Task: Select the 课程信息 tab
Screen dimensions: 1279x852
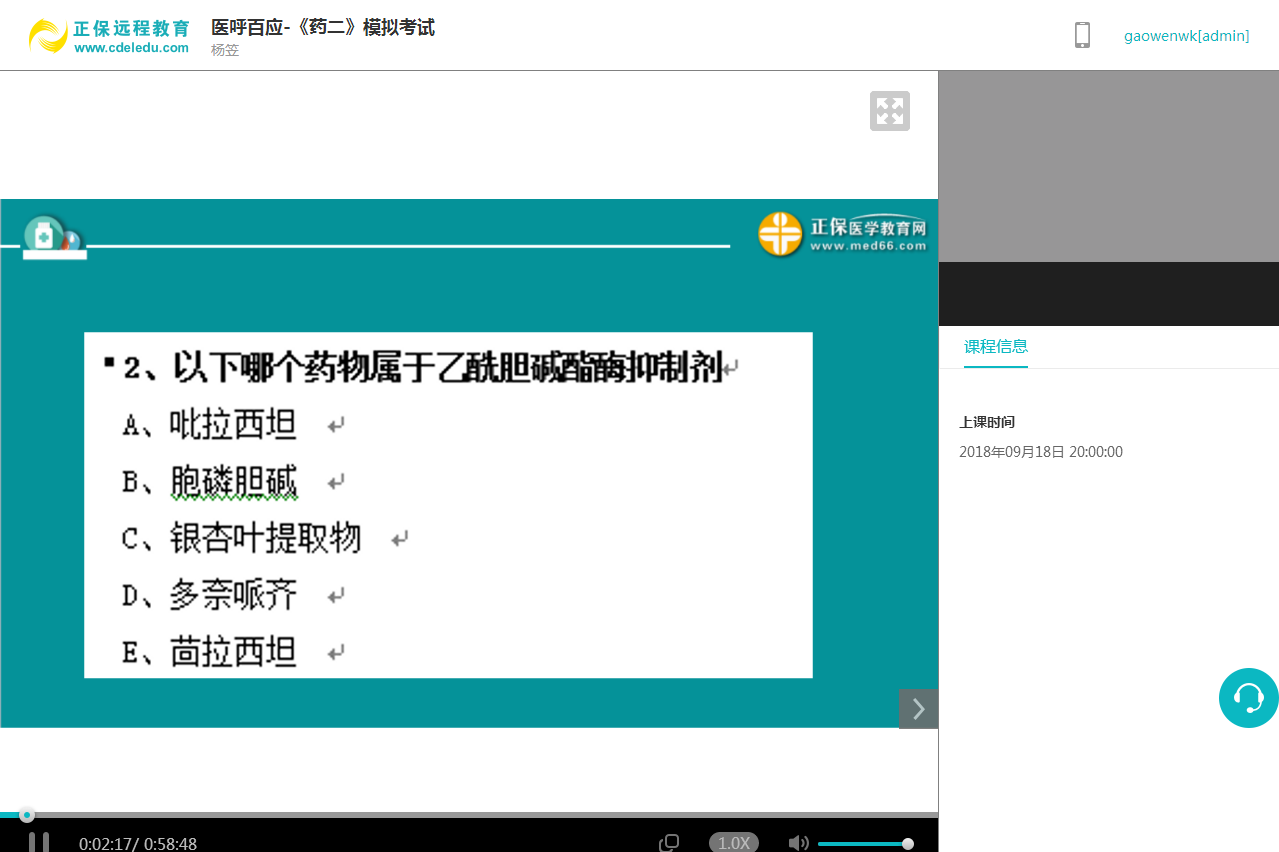Action: point(995,346)
